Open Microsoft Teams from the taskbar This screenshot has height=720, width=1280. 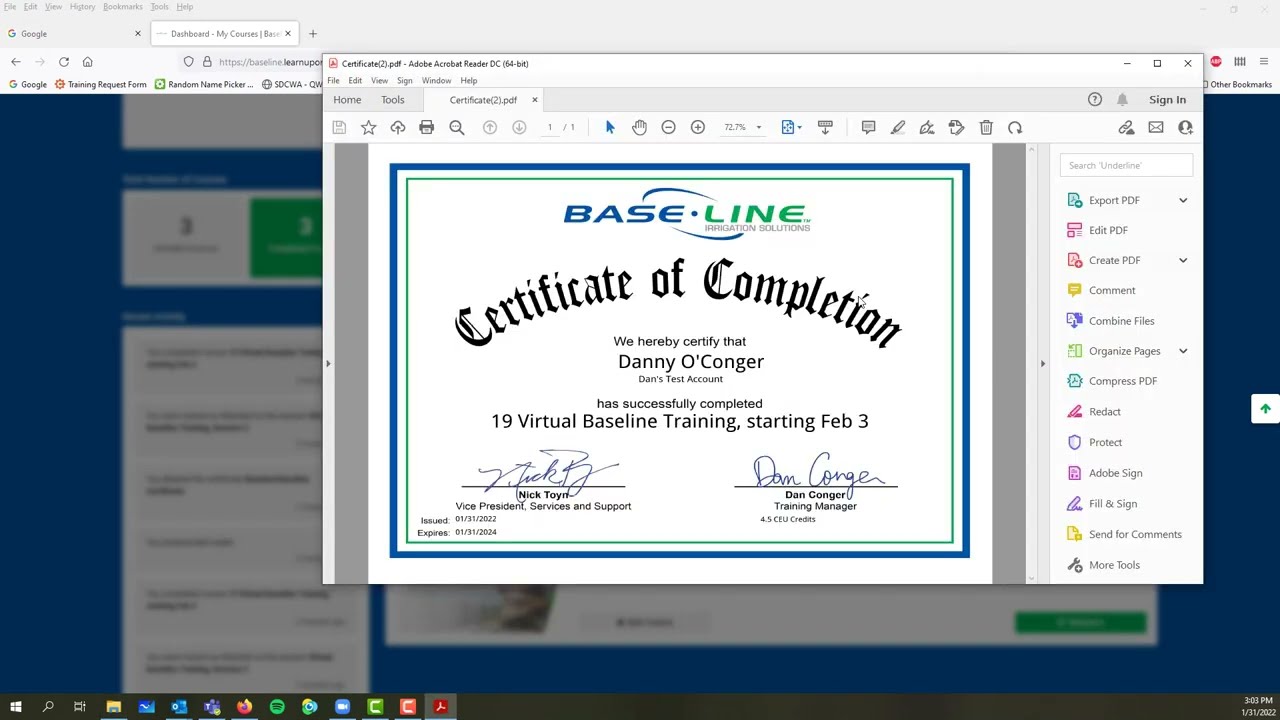(x=212, y=707)
